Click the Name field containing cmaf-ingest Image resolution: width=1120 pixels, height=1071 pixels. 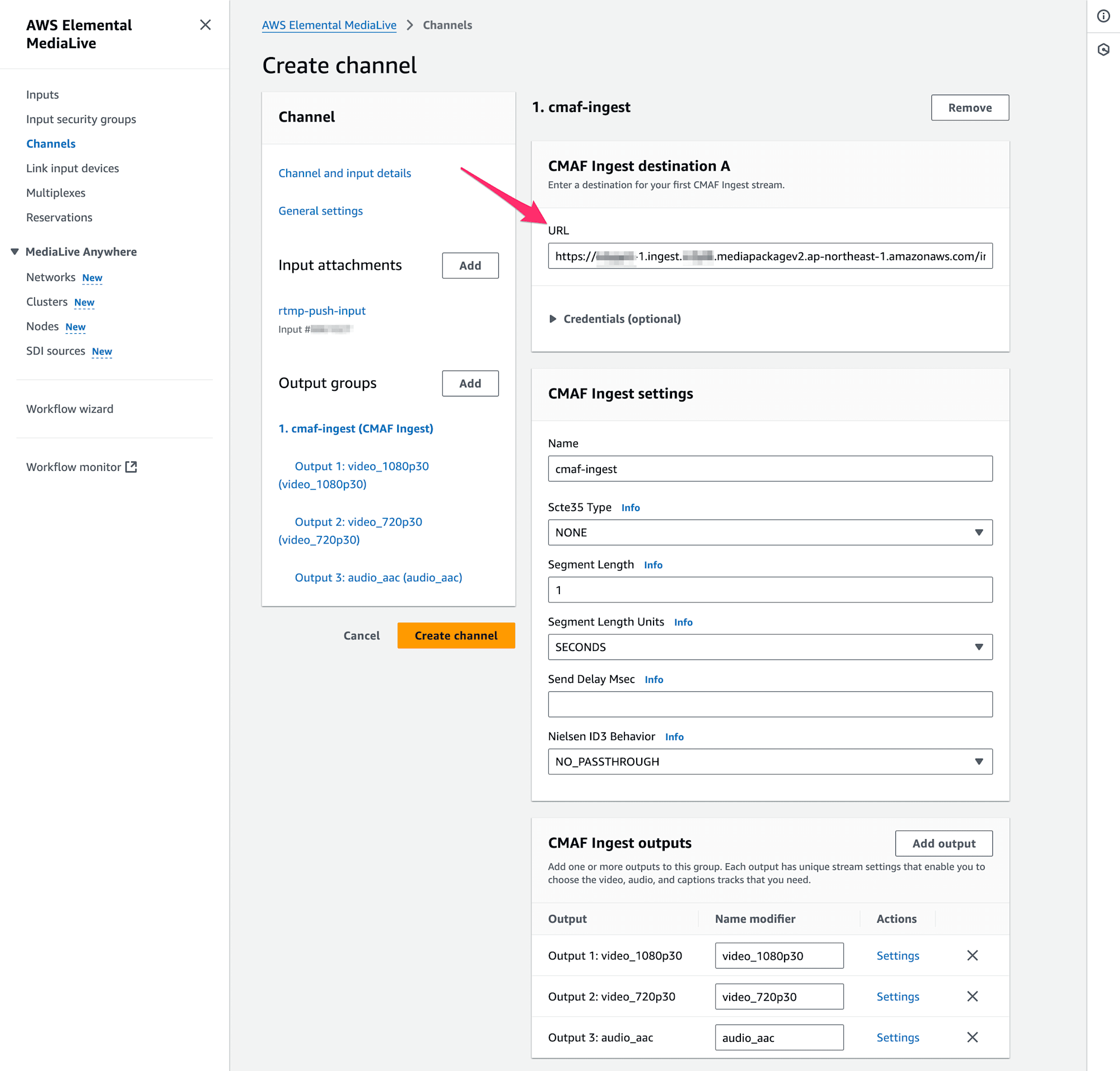[x=770, y=469]
